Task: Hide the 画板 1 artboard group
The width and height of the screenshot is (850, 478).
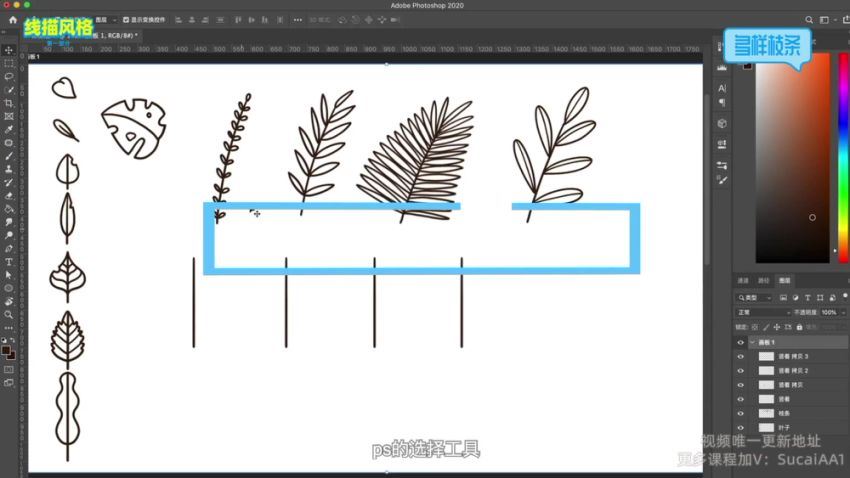Action: point(740,342)
